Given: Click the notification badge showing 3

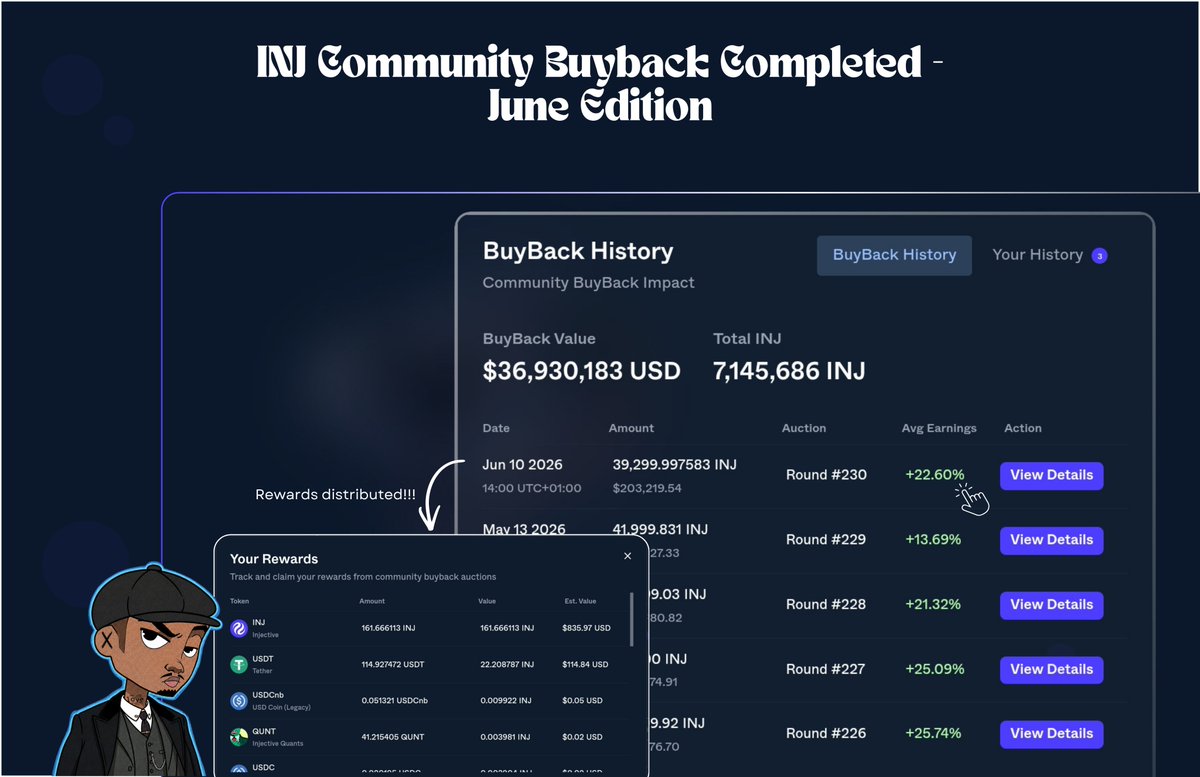Looking at the screenshot, I should coord(1099,256).
